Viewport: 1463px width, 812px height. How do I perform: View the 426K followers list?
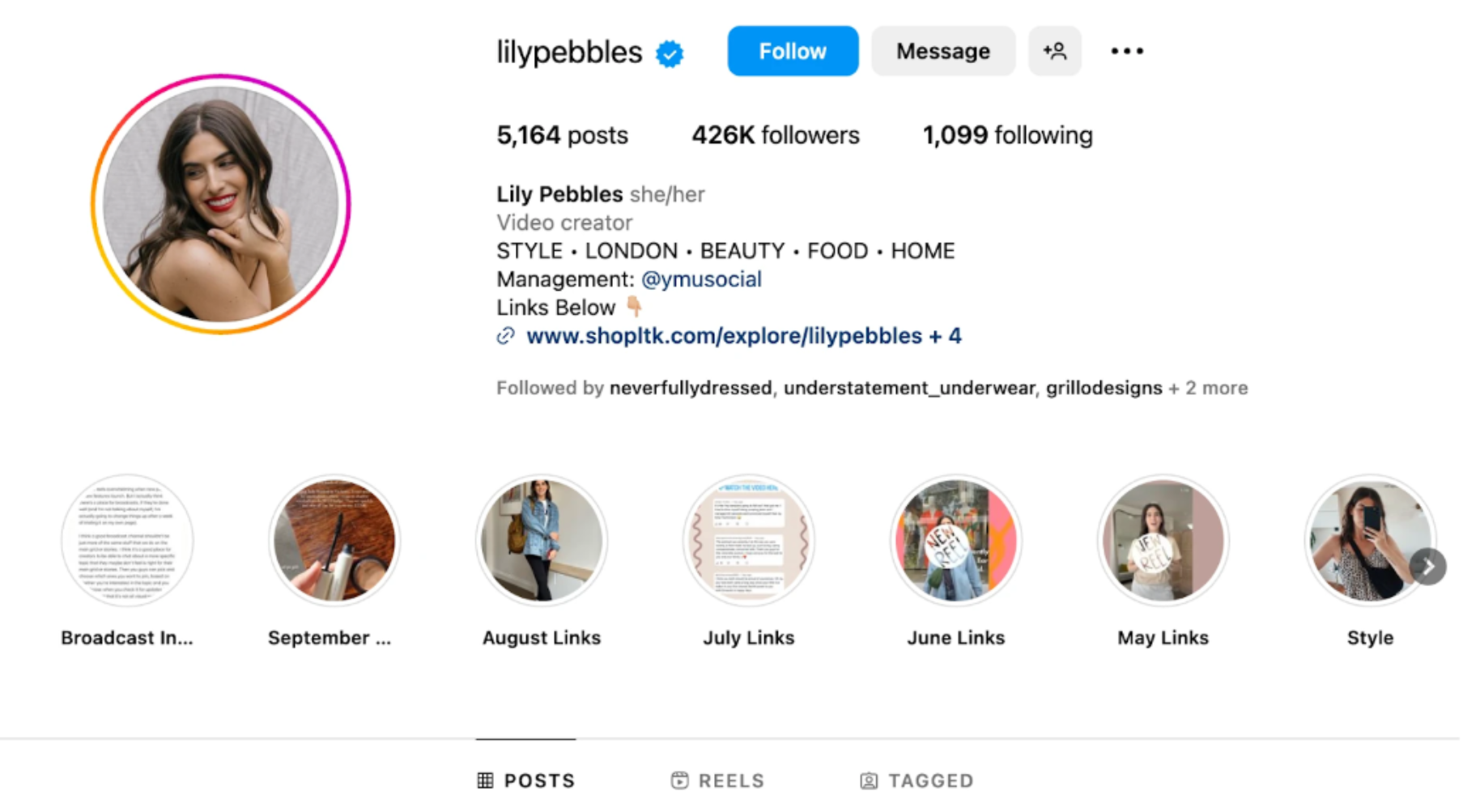[775, 135]
